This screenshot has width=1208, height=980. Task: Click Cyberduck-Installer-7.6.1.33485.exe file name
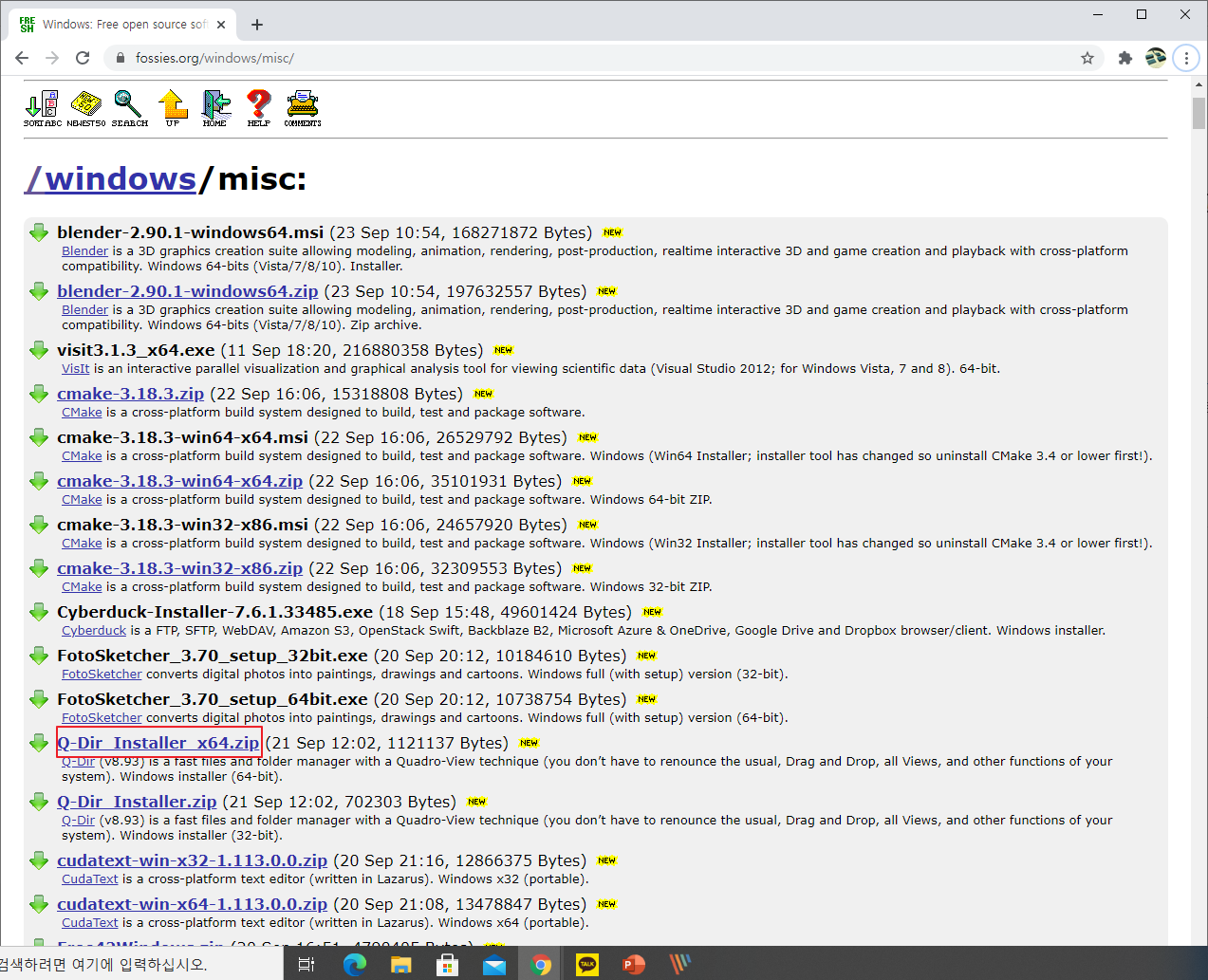[x=214, y=612]
